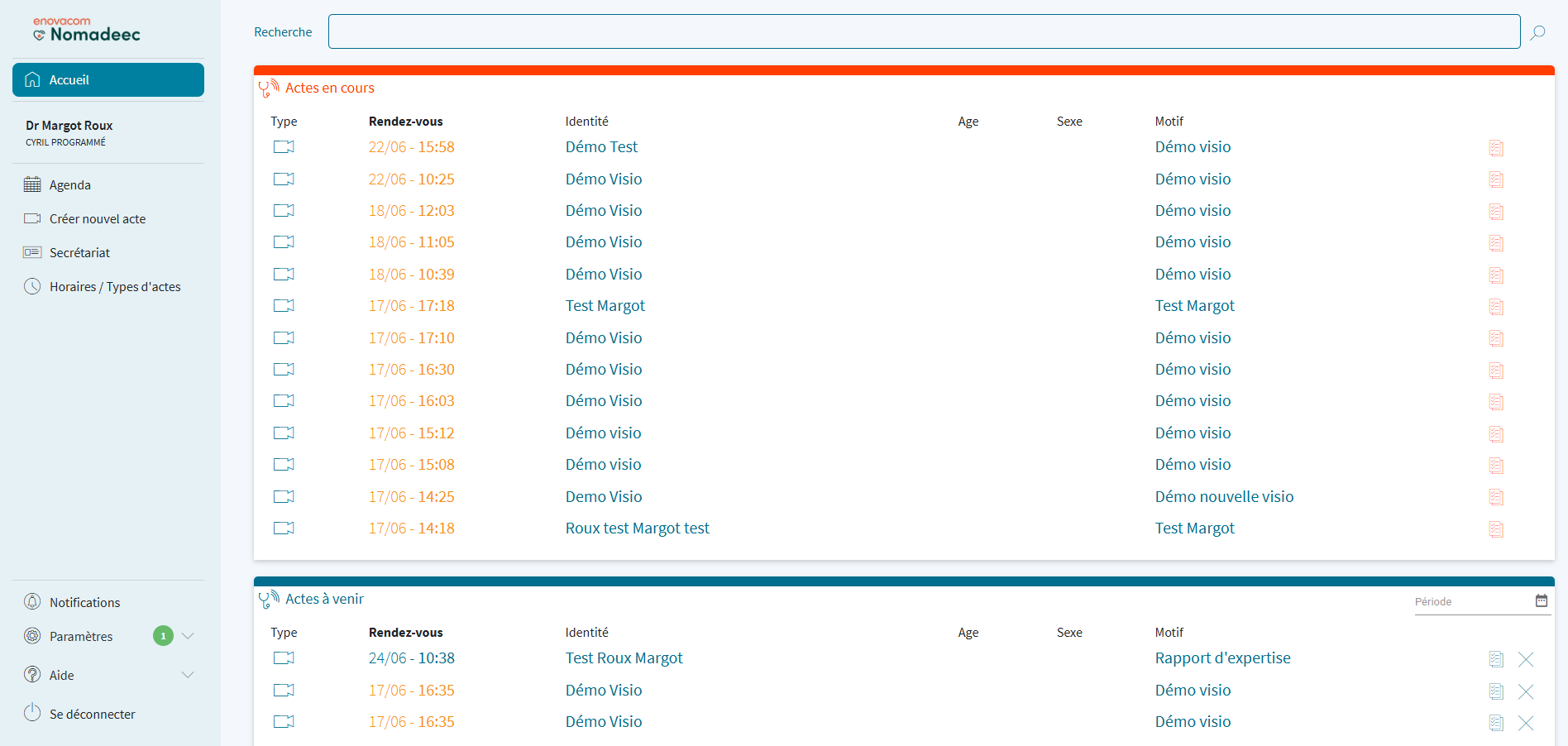Open Roux test Margot test link
The height and width of the screenshot is (746, 1568).
coord(637,528)
